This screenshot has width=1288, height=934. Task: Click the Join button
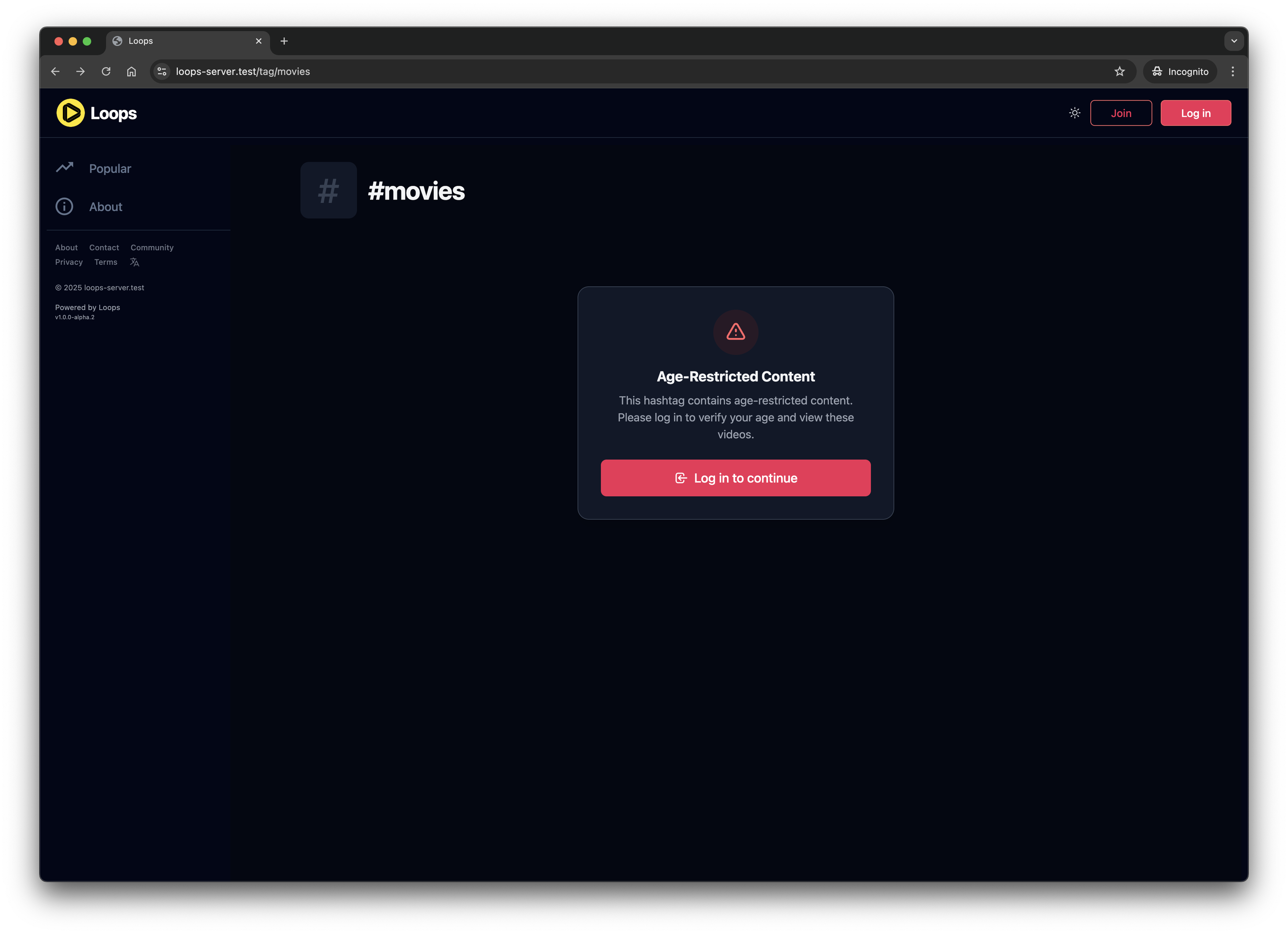(x=1120, y=113)
